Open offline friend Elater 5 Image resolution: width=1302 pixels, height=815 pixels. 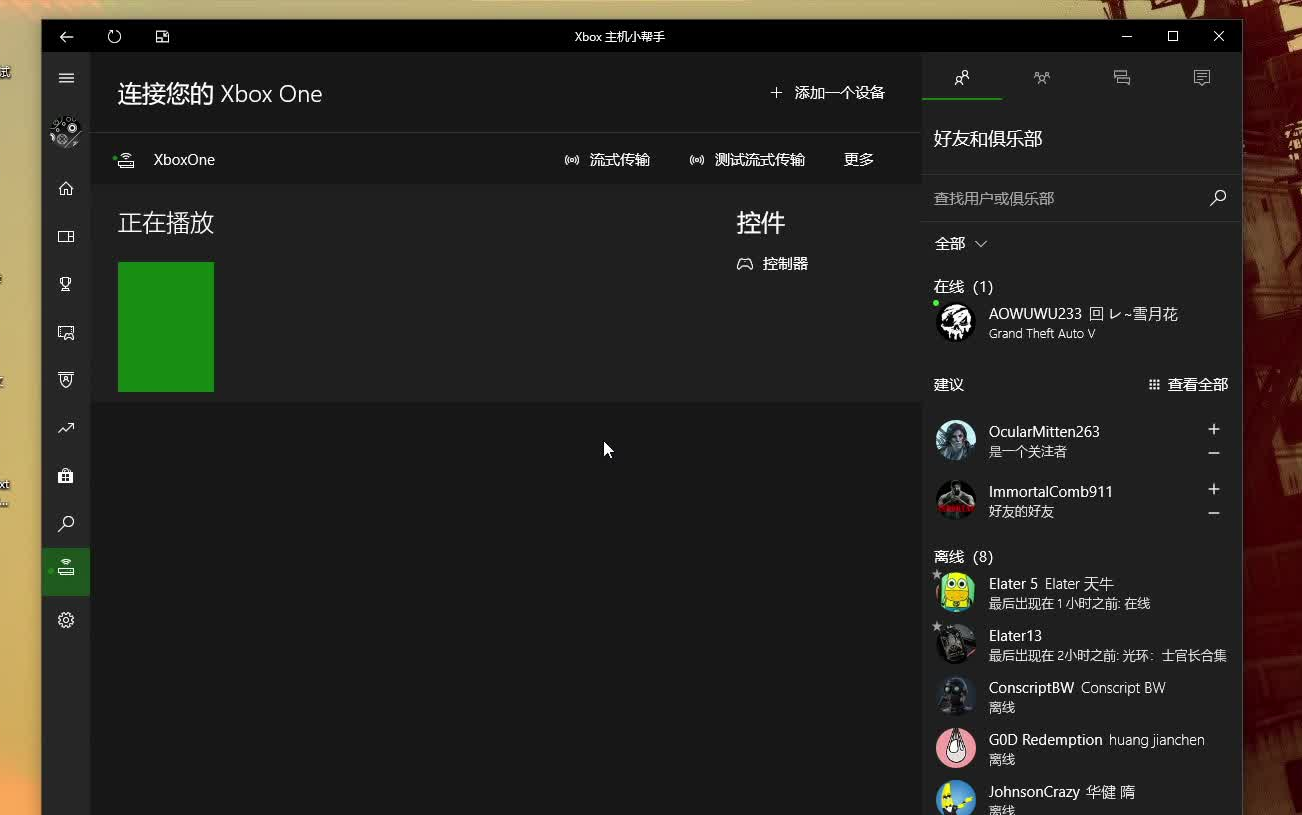click(1082, 593)
